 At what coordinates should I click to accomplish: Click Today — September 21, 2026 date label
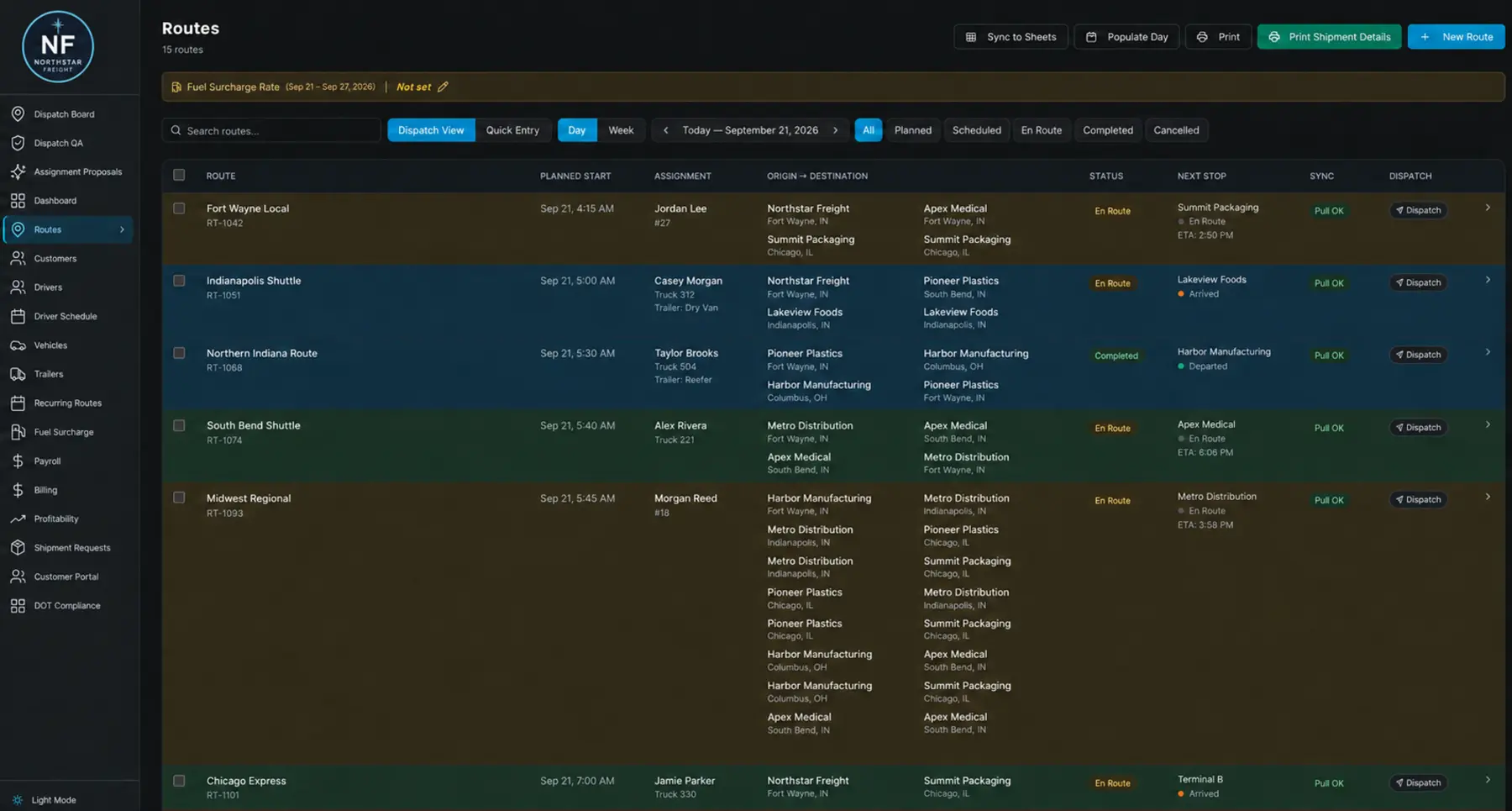tap(750, 130)
